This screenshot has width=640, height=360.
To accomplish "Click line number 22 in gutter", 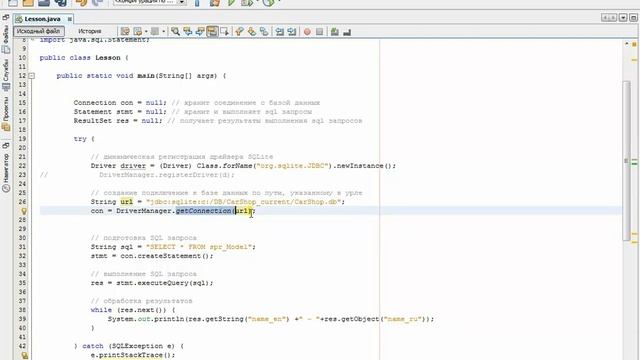I will tap(22, 166).
